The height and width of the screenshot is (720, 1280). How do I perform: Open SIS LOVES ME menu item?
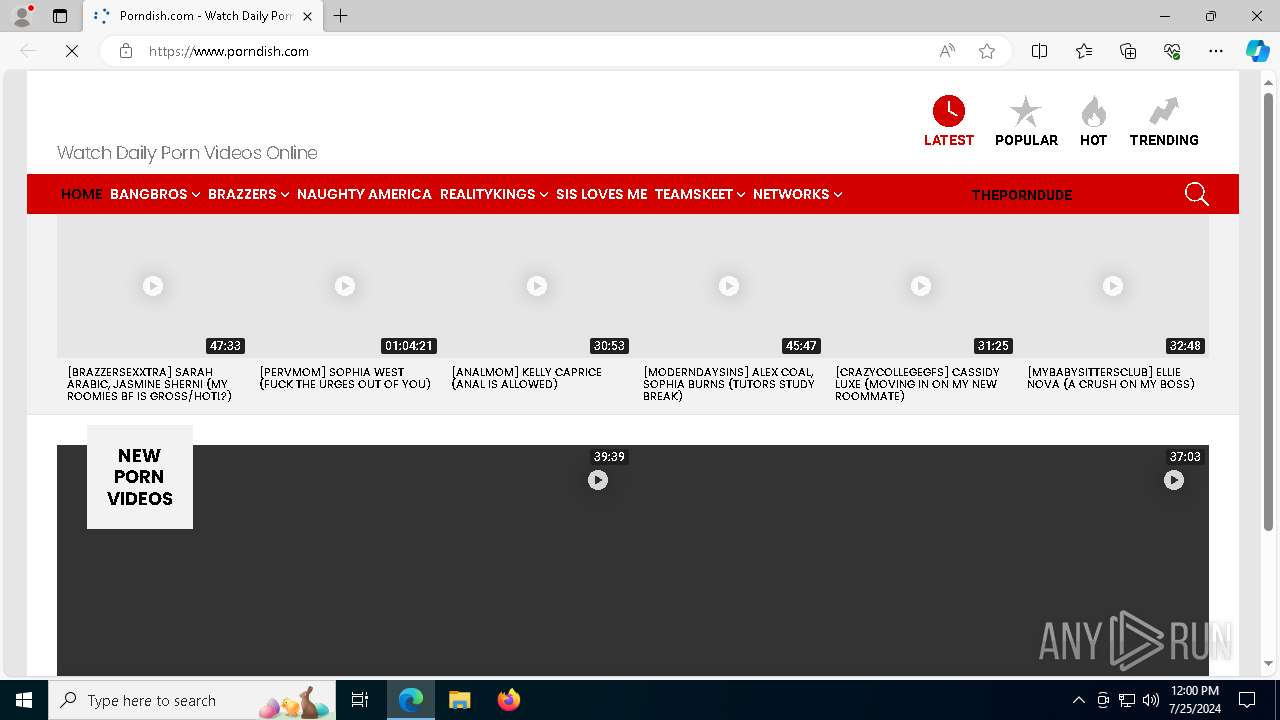(x=602, y=194)
